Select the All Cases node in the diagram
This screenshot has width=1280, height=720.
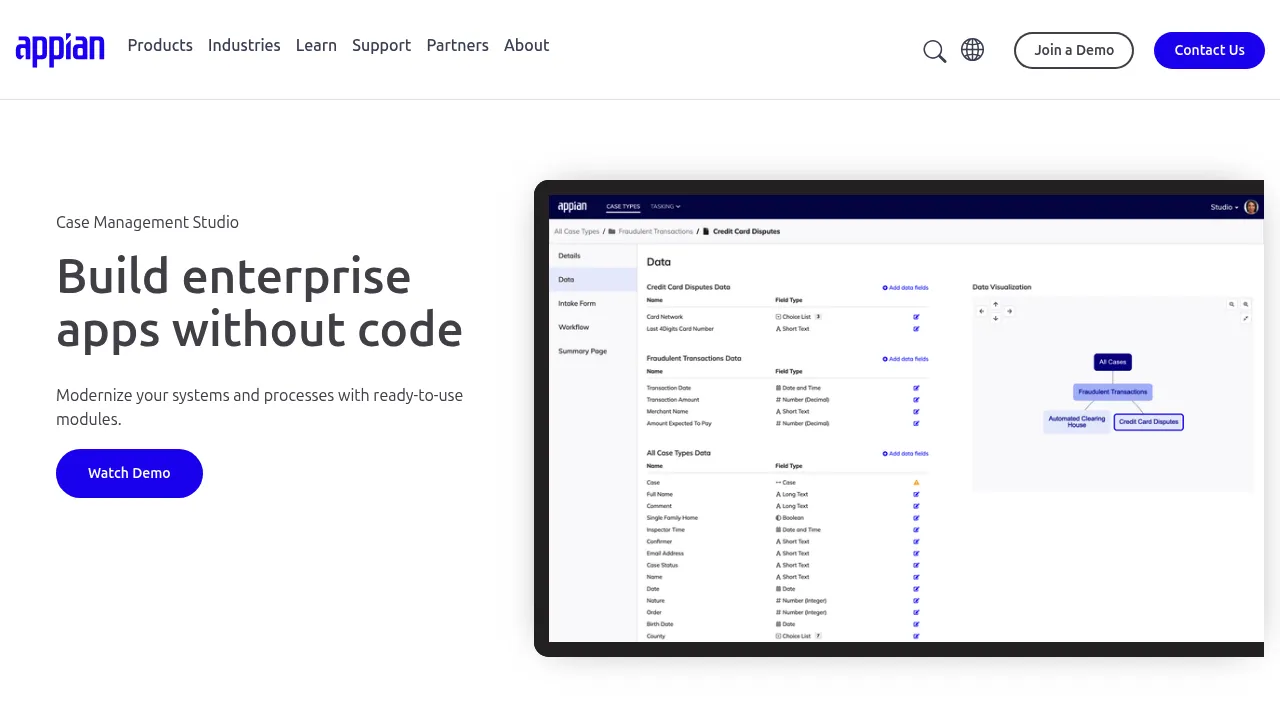click(x=1113, y=362)
